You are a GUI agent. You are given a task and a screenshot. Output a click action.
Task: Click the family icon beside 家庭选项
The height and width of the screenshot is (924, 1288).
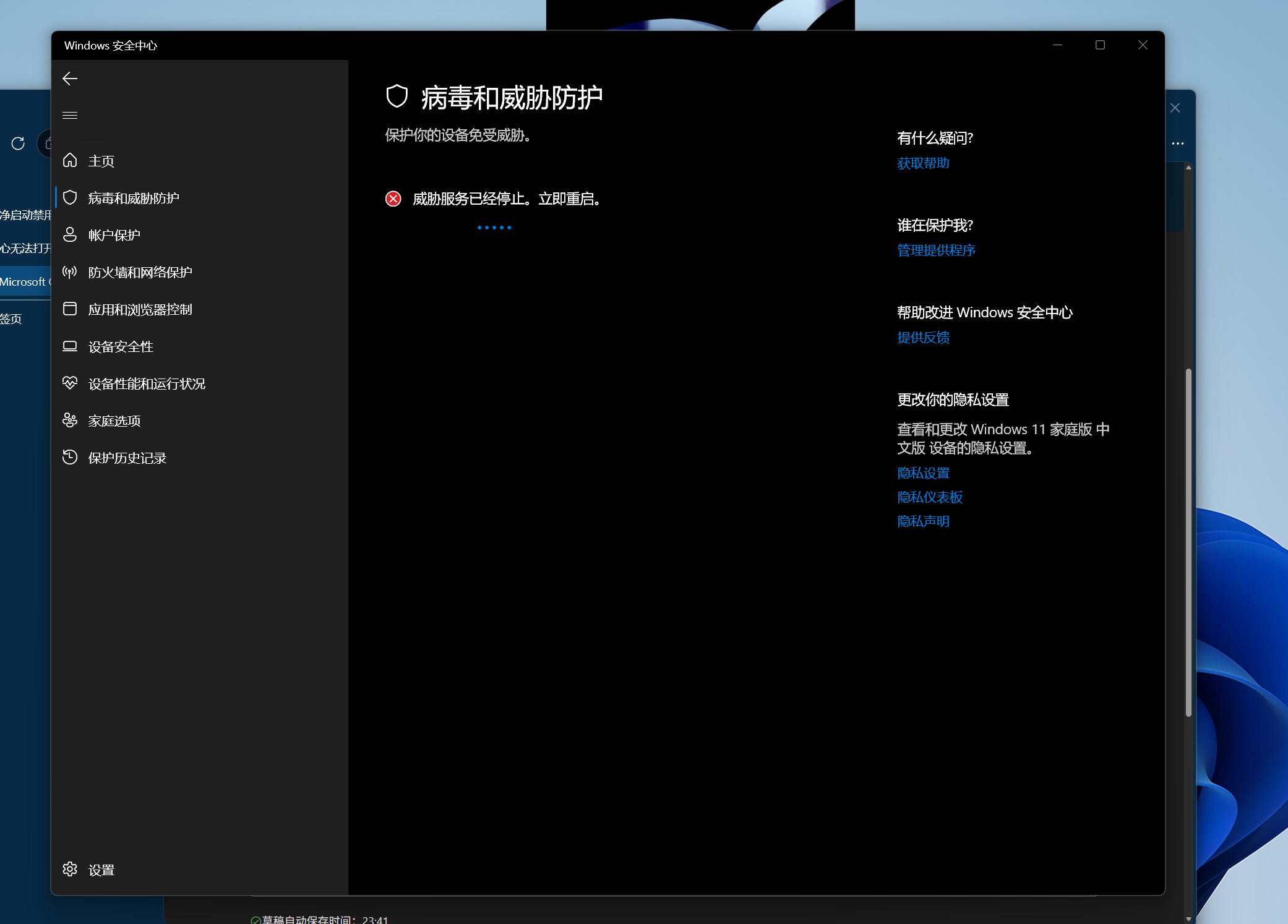[x=70, y=420]
